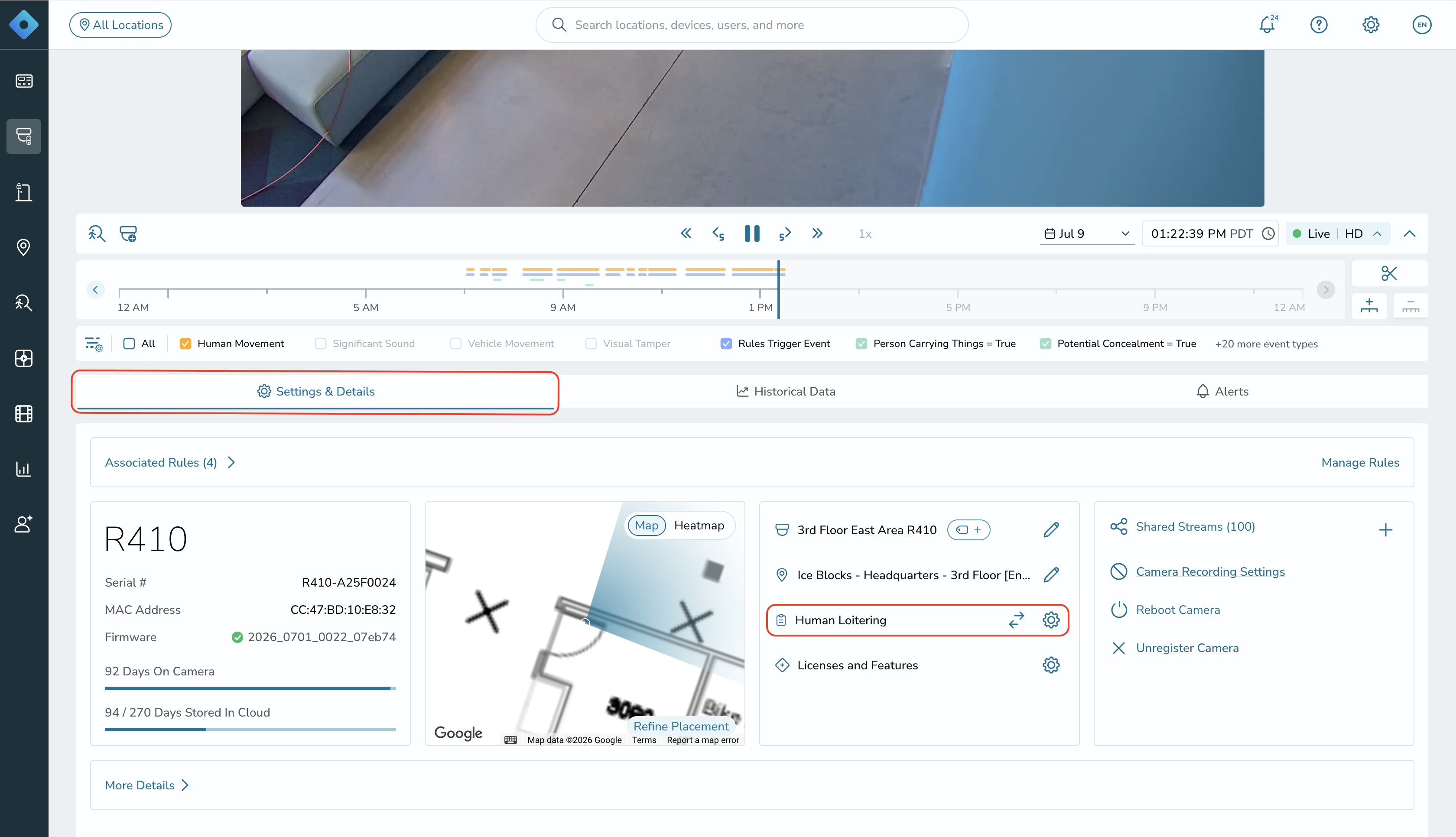This screenshot has width=1456, height=837.
Task: Skip back five seconds
Action: tap(718, 234)
